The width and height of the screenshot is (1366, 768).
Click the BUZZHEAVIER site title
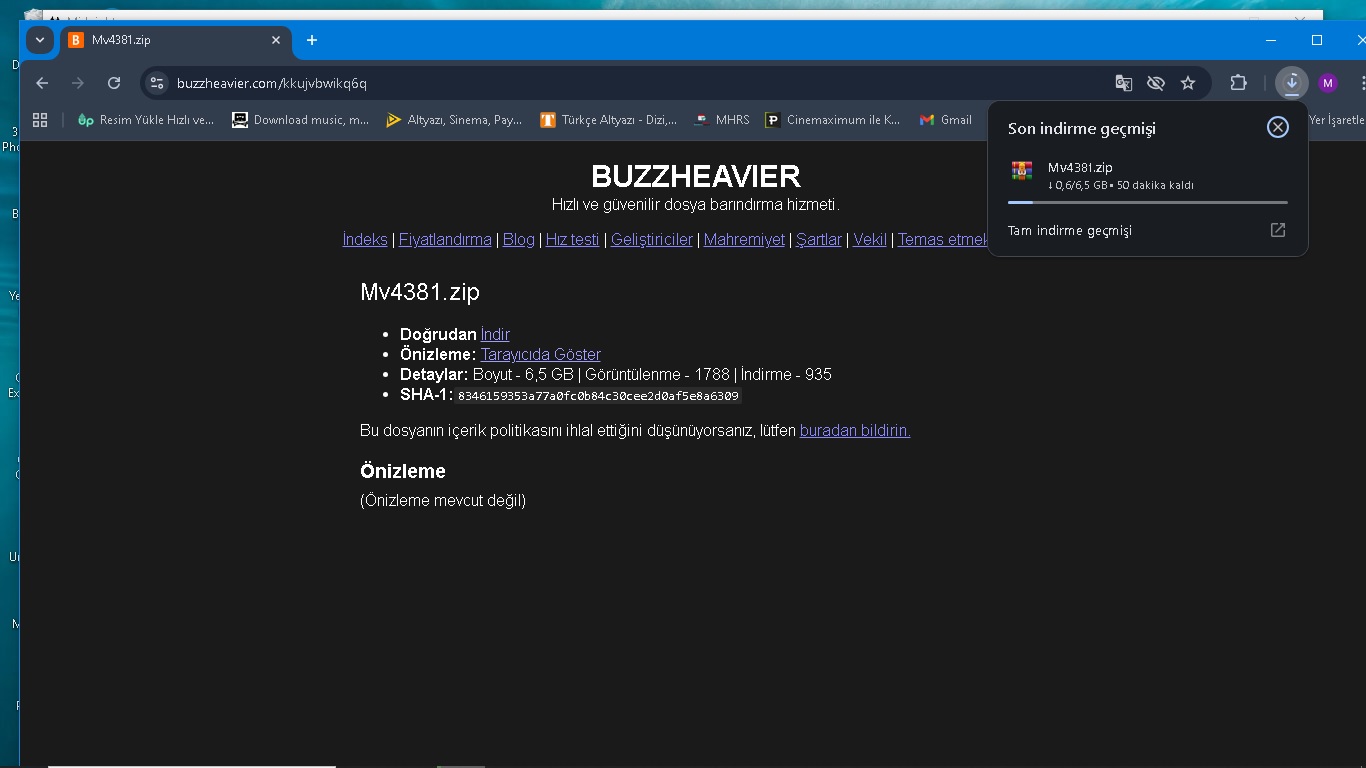696,176
